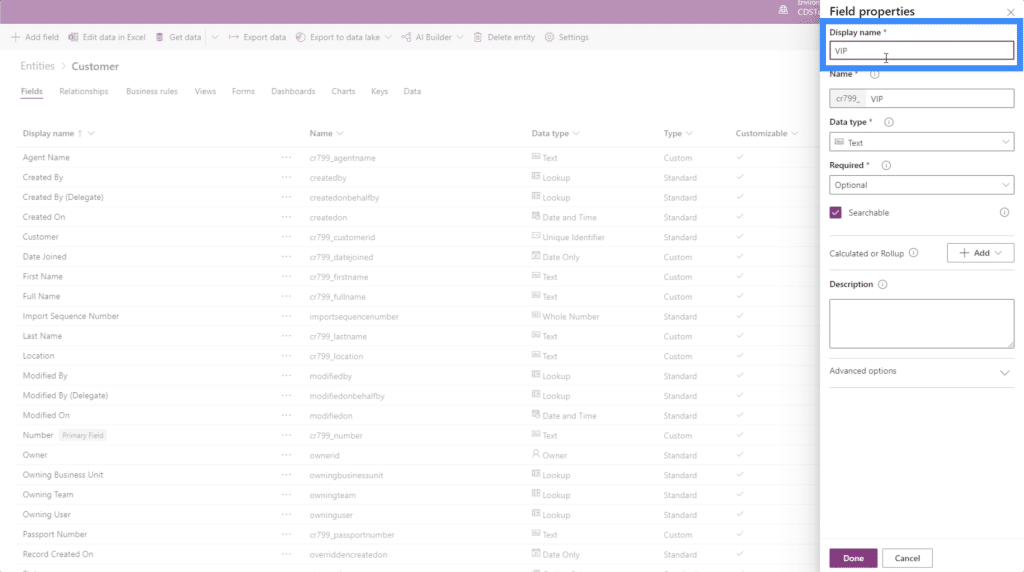Show info icon for Data type
The image size is (1024, 572).
[889, 122]
